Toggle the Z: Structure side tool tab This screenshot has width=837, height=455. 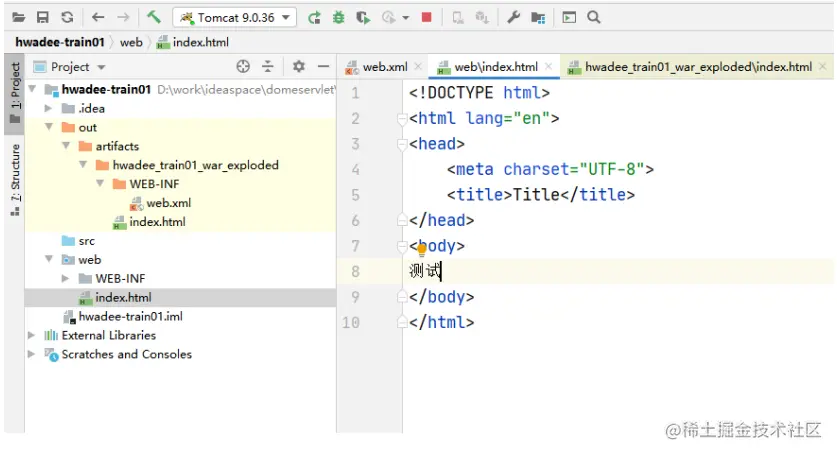[15, 179]
